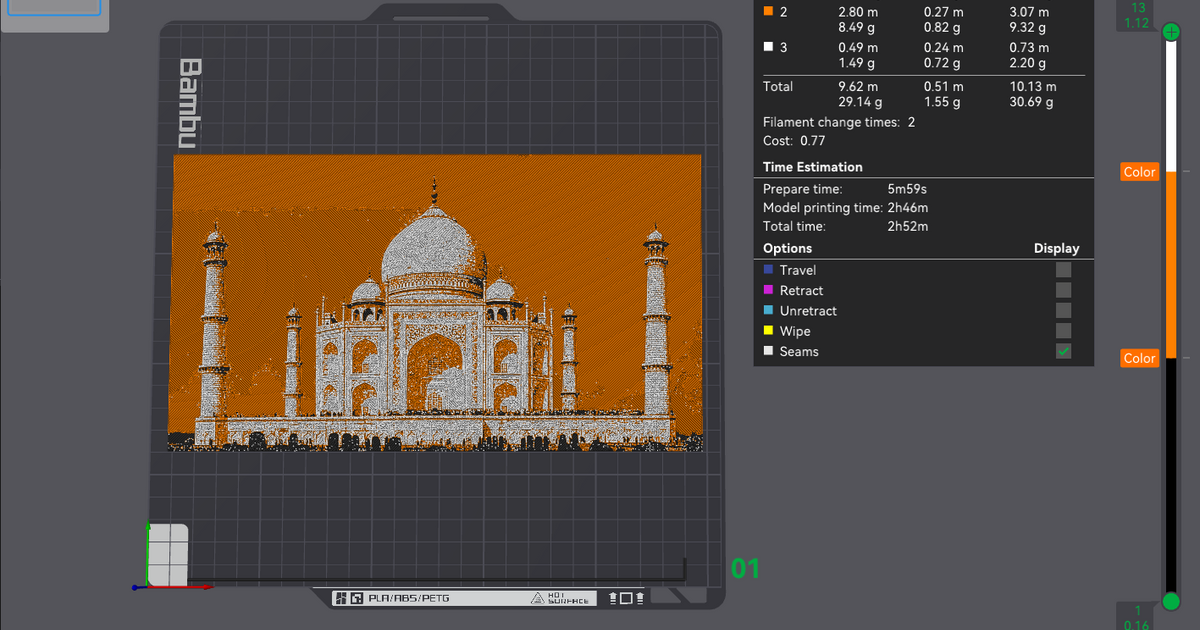Click the 10.13 m total value
The image size is (1200, 630).
click(1034, 86)
